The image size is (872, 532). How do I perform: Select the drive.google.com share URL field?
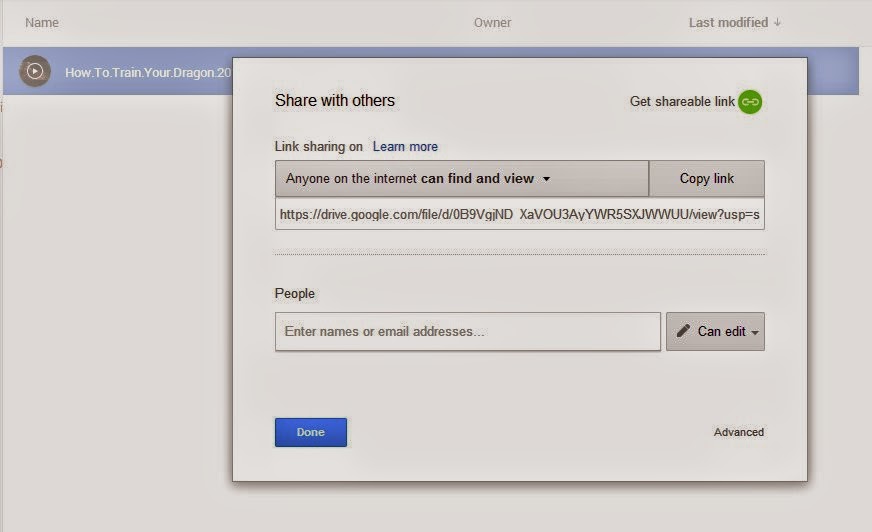click(x=519, y=214)
